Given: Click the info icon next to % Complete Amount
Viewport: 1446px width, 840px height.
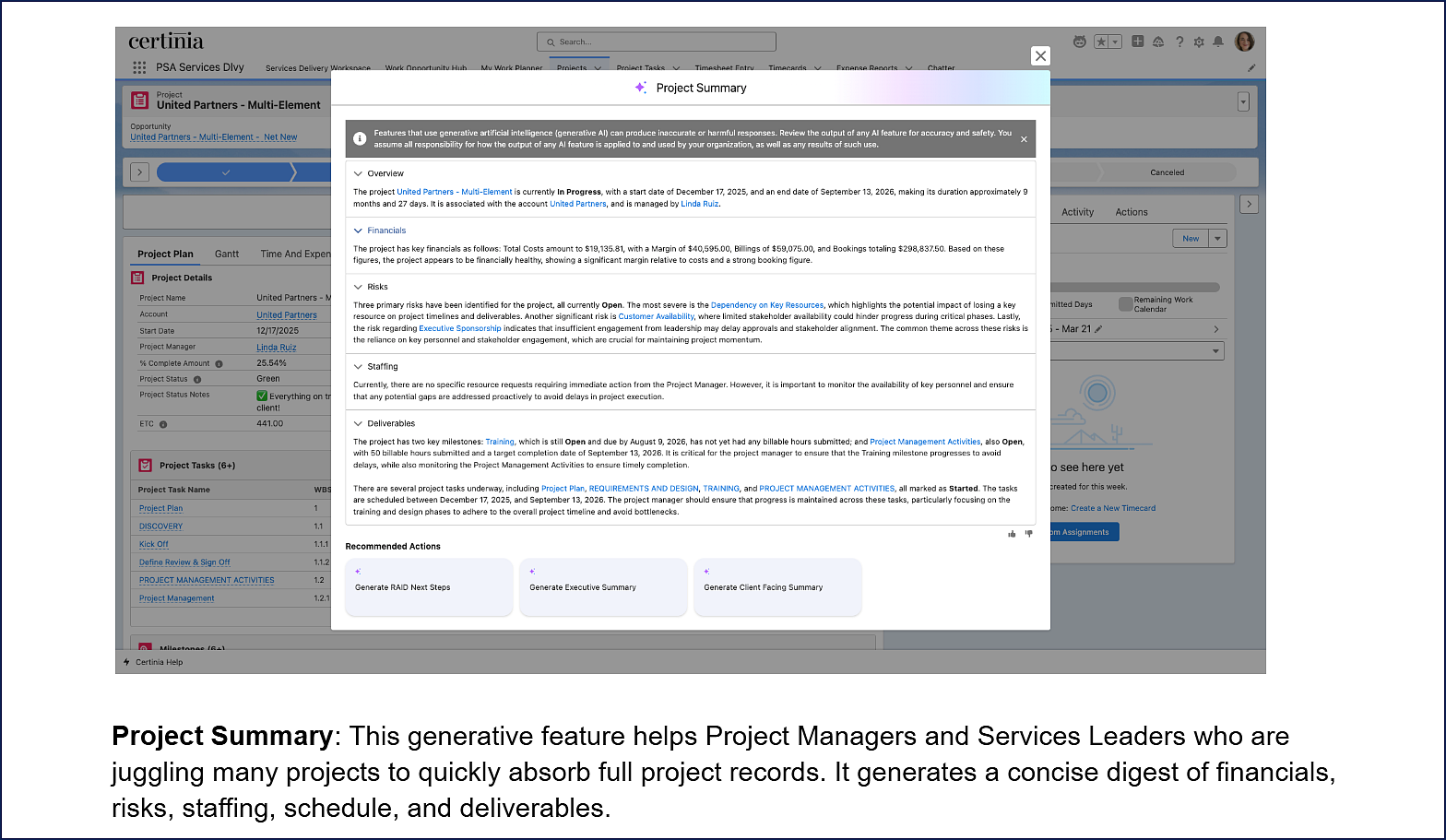Looking at the screenshot, I should coord(219,363).
